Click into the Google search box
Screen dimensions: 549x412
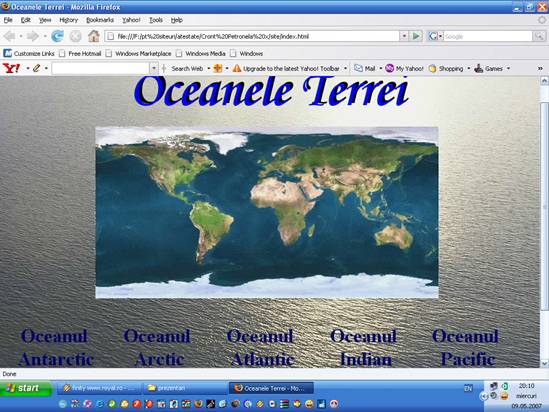488,36
